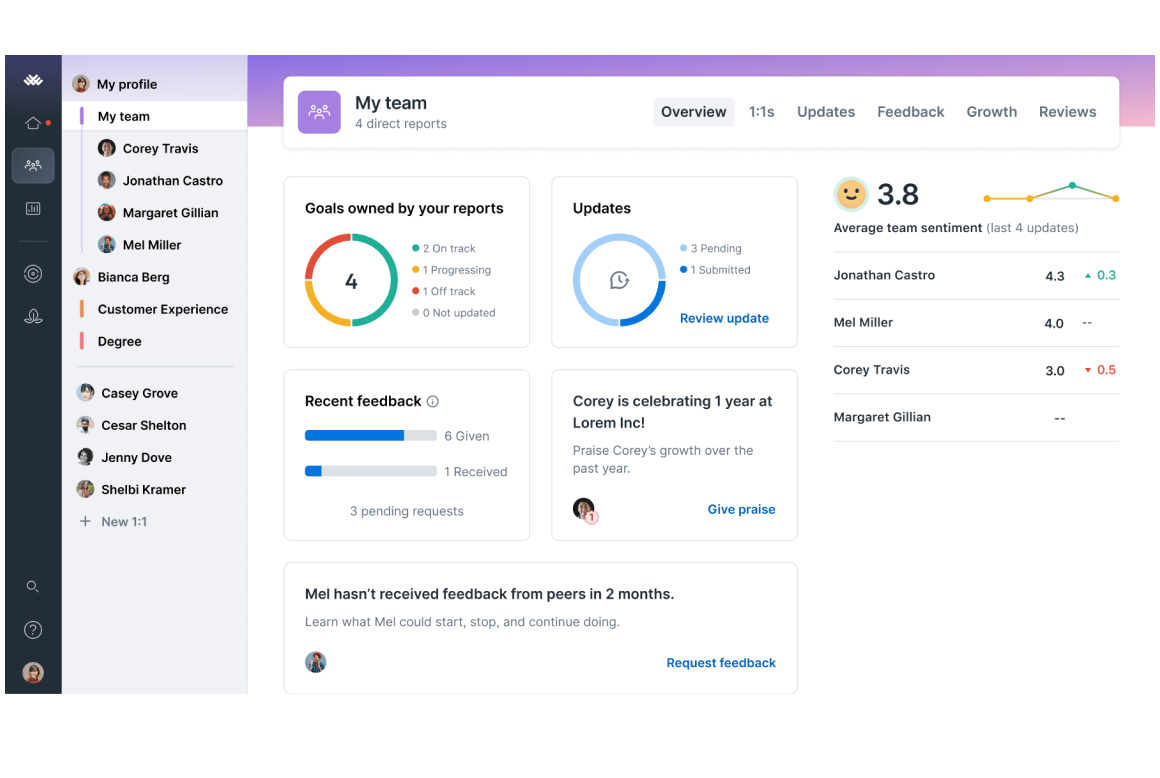
Task: Switch to the Reviews tab
Action: (x=1067, y=112)
